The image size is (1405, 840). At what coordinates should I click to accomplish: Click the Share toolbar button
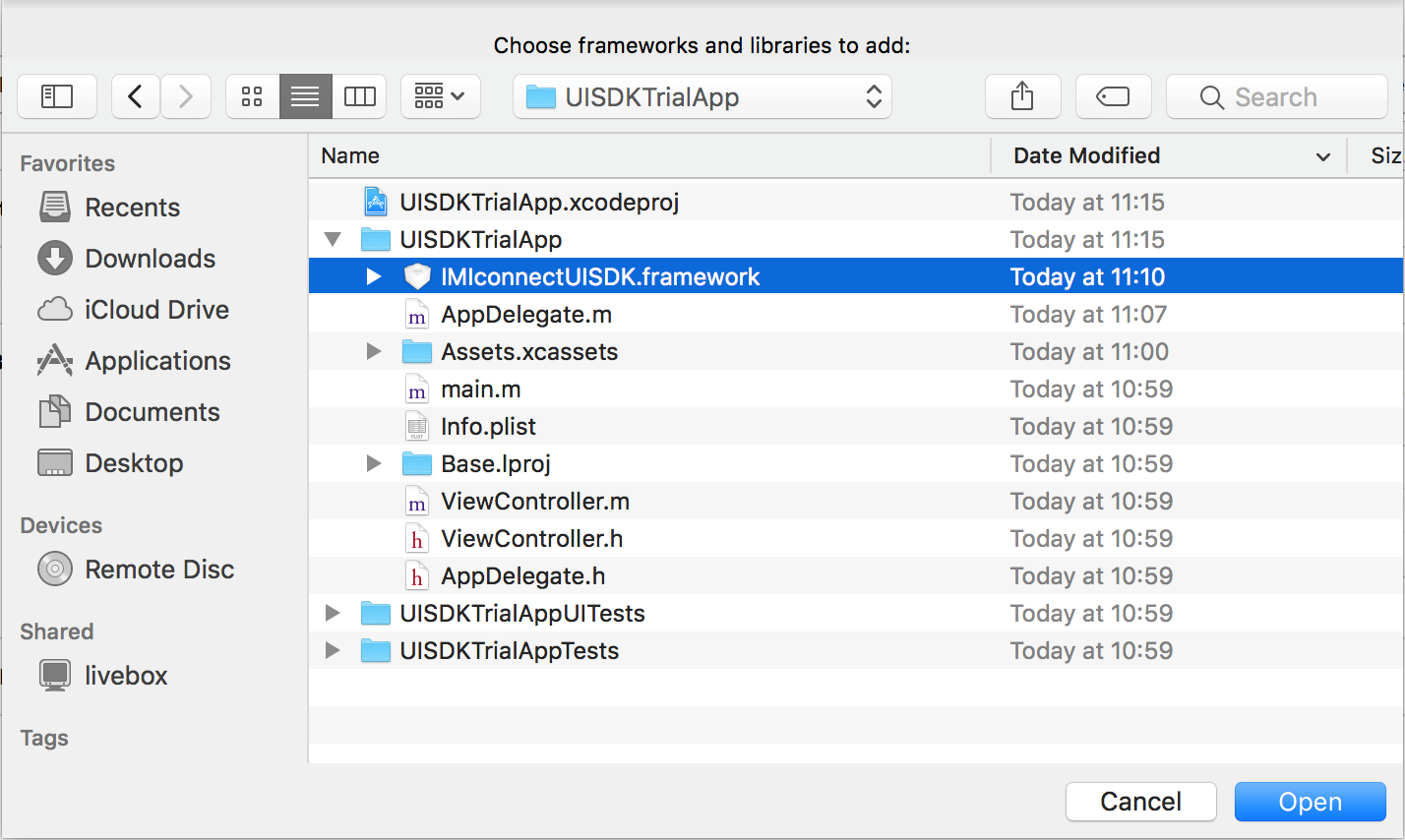[1023, 96]
